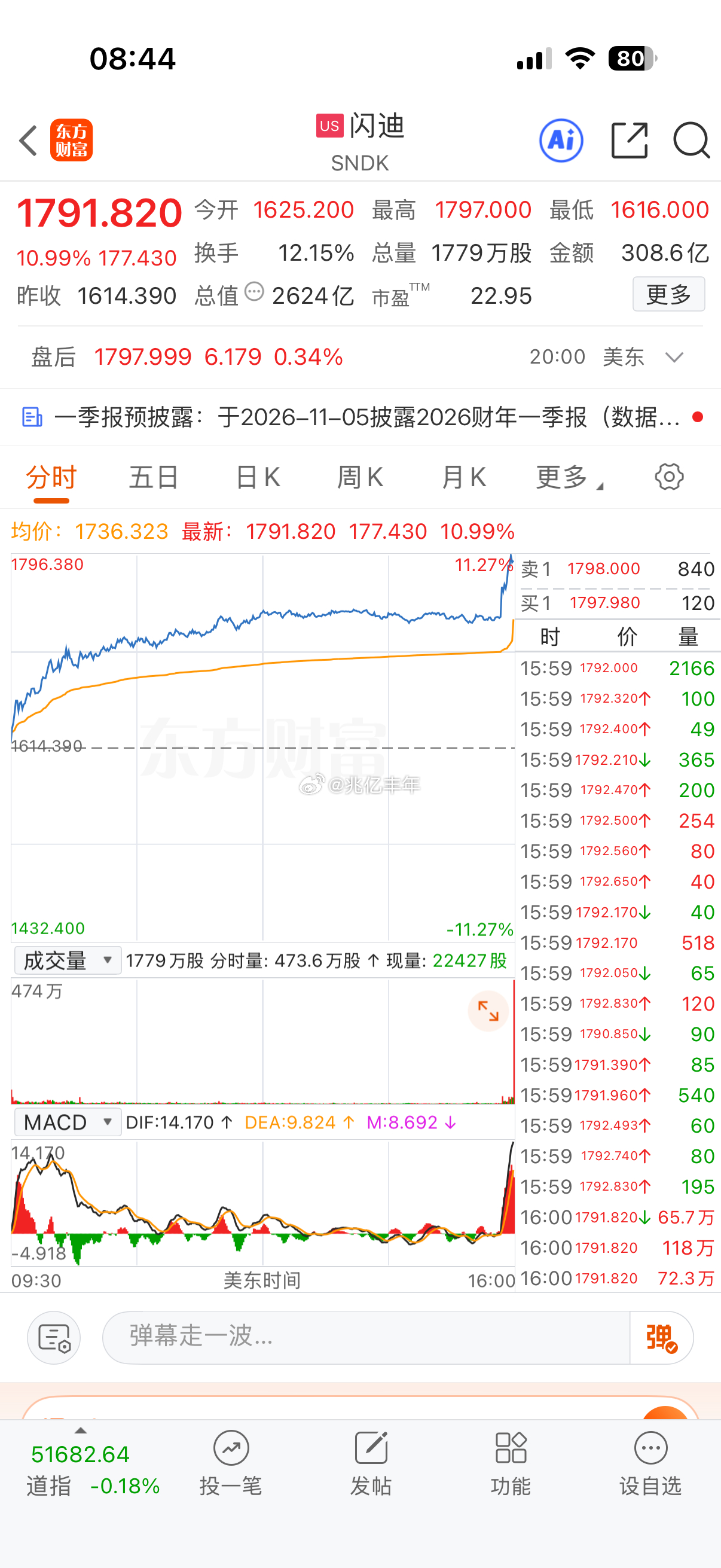Tap the 市盈TTM 22.95 value

(x=452, y=295)
